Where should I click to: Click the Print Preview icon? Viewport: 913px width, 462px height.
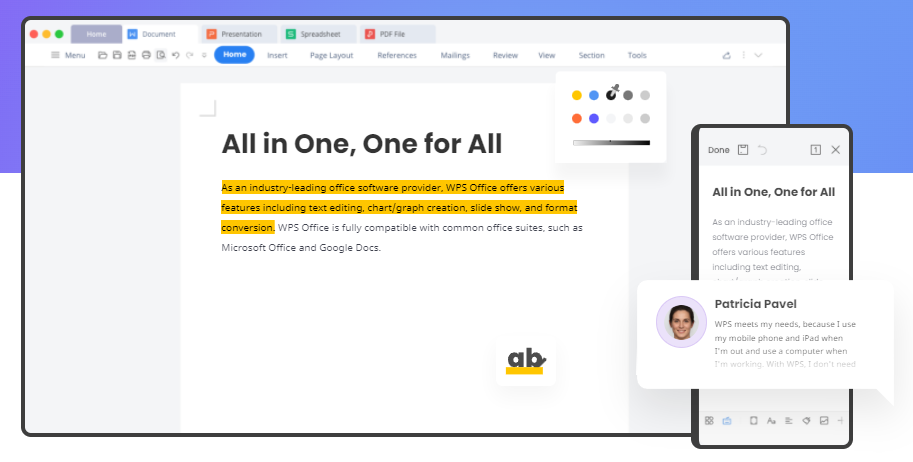(x=161, y=55)
